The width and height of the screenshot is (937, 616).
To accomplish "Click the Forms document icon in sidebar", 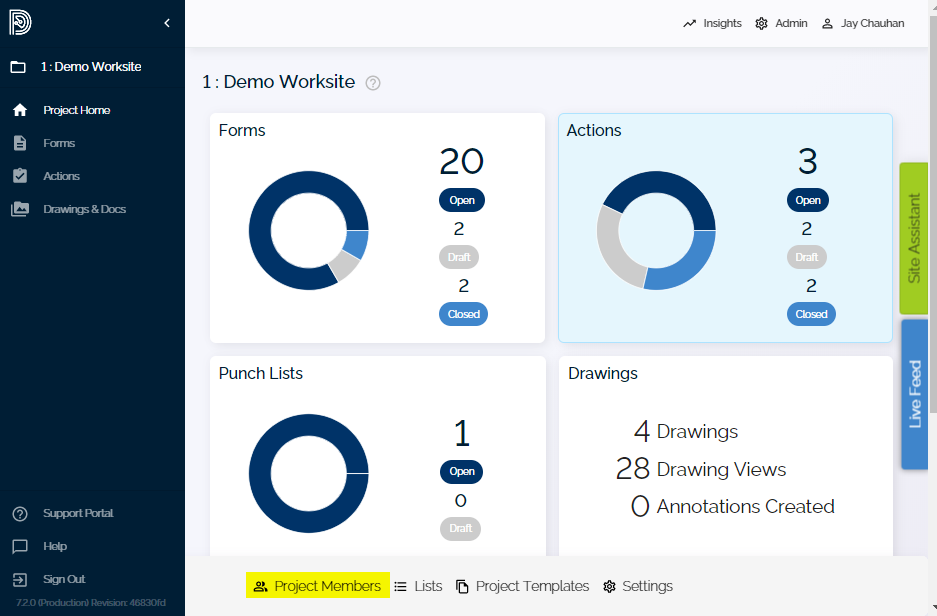I will [20, 143].
